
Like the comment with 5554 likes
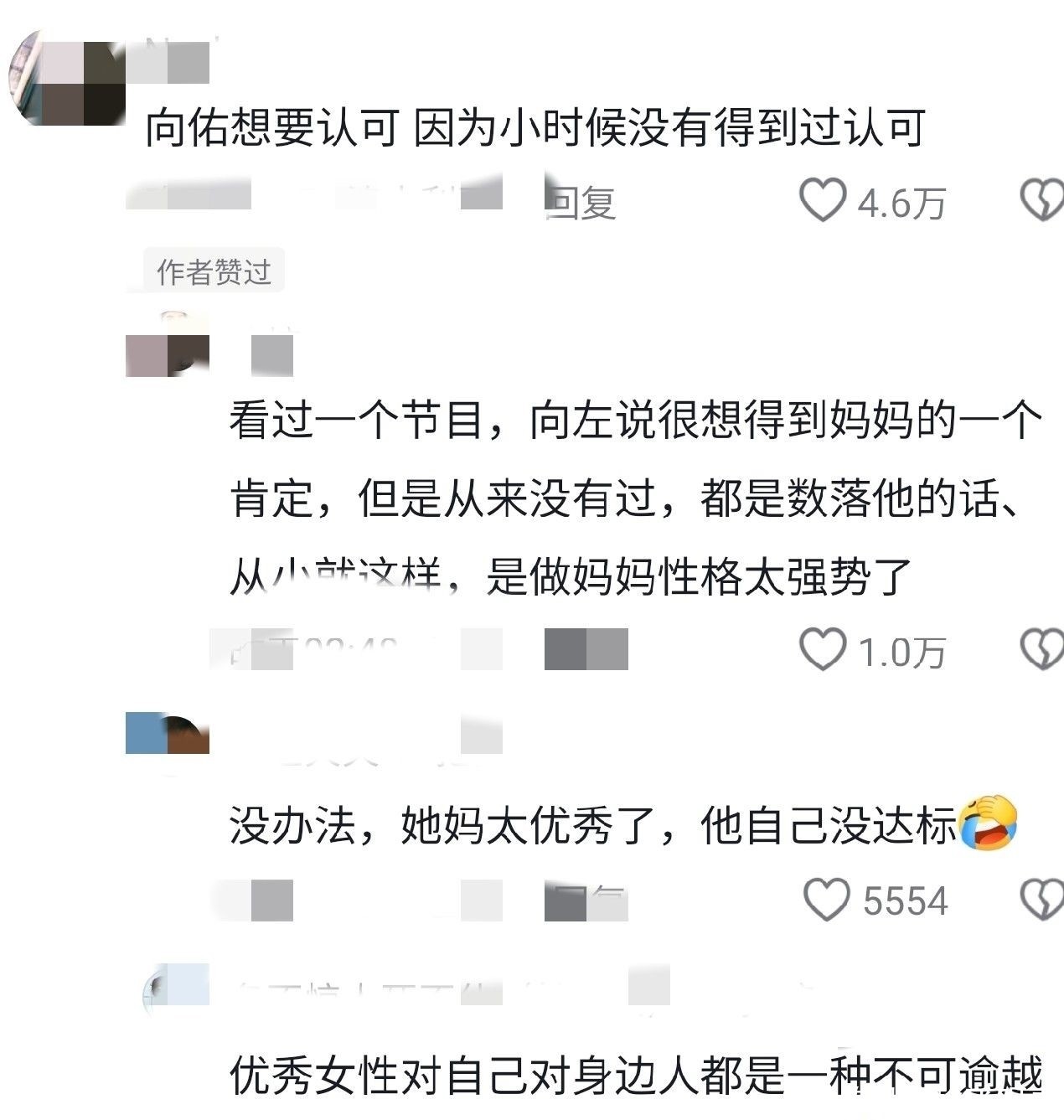pos(826,901)
